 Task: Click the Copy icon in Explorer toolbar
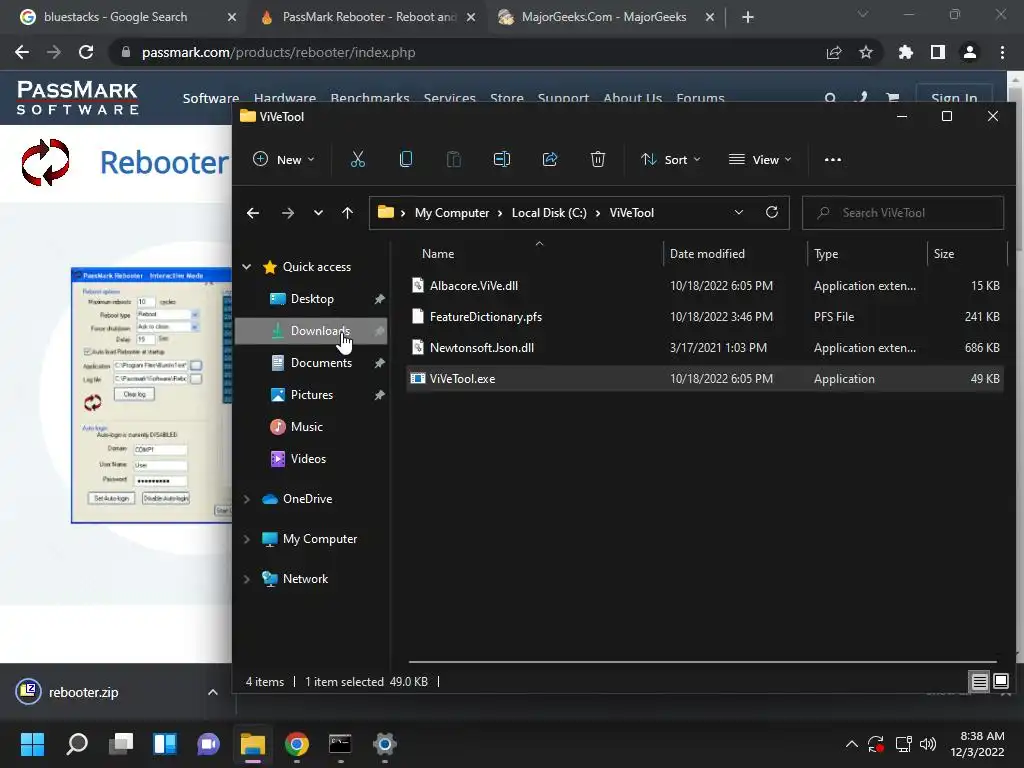pos(406,160)
